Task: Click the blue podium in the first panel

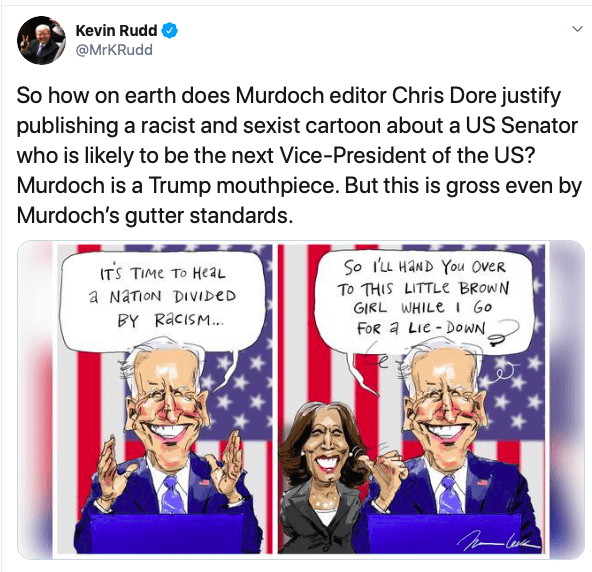Action: (166, 533)
